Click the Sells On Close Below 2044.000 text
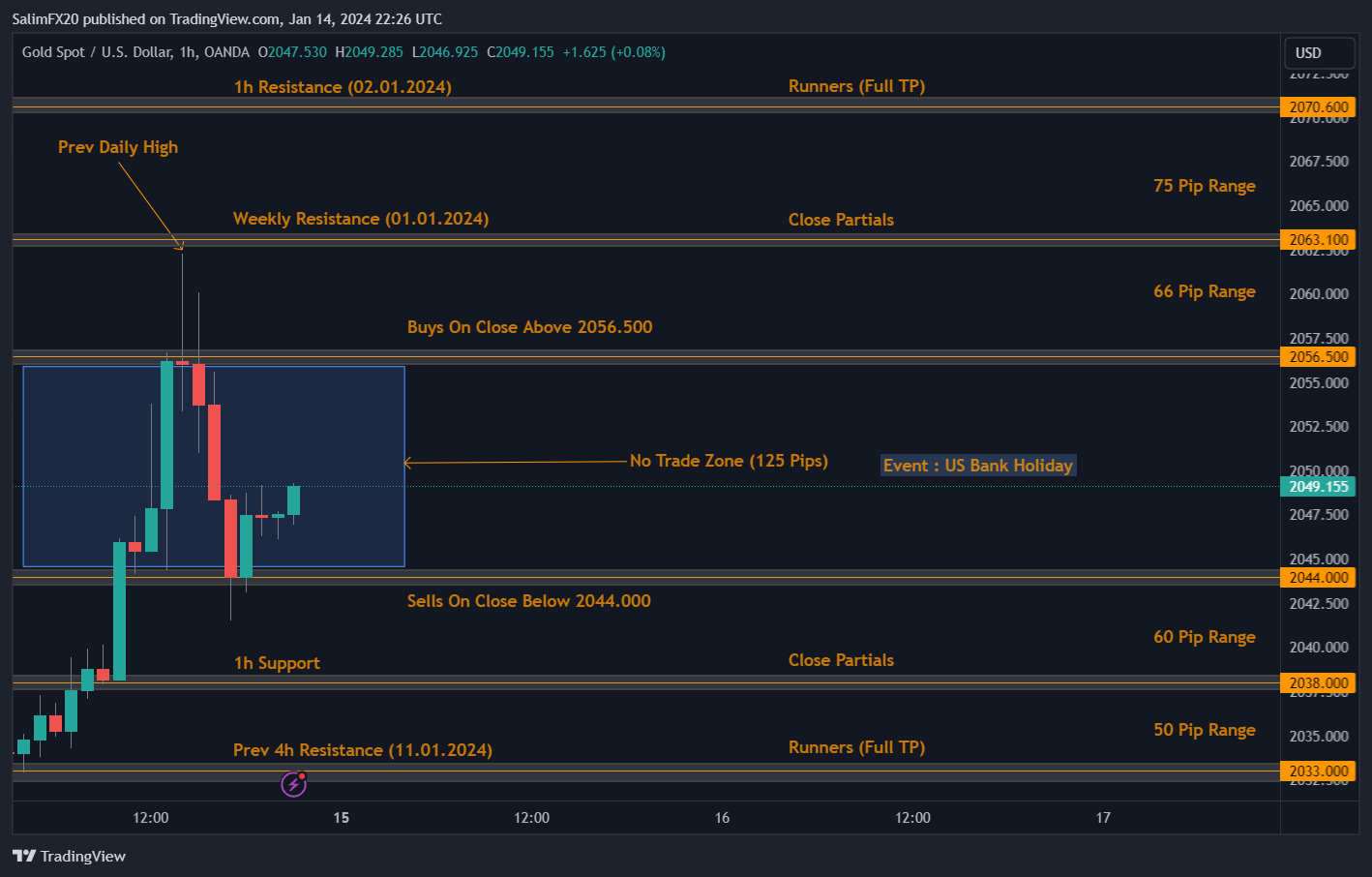 pos(528,601)
